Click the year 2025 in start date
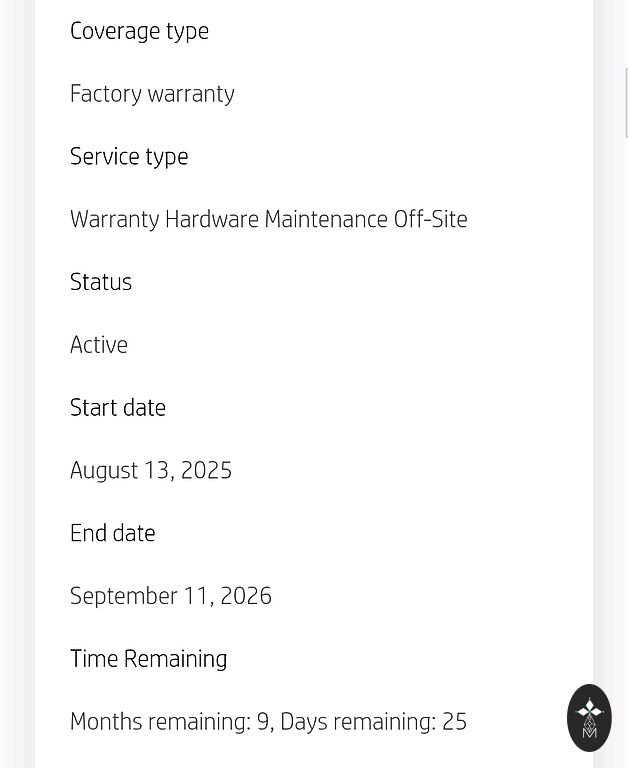Screen dimensions: 628x768 click(206, 471)
